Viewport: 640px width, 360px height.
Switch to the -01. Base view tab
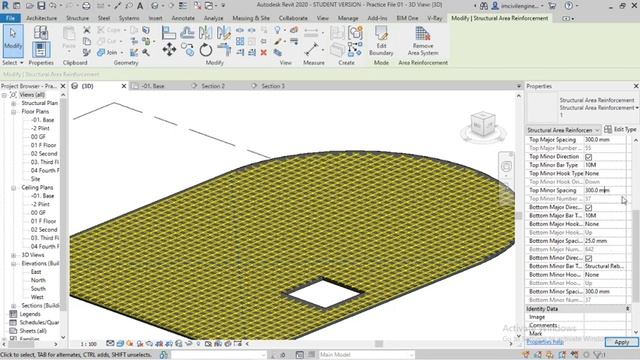coord(153,86)
